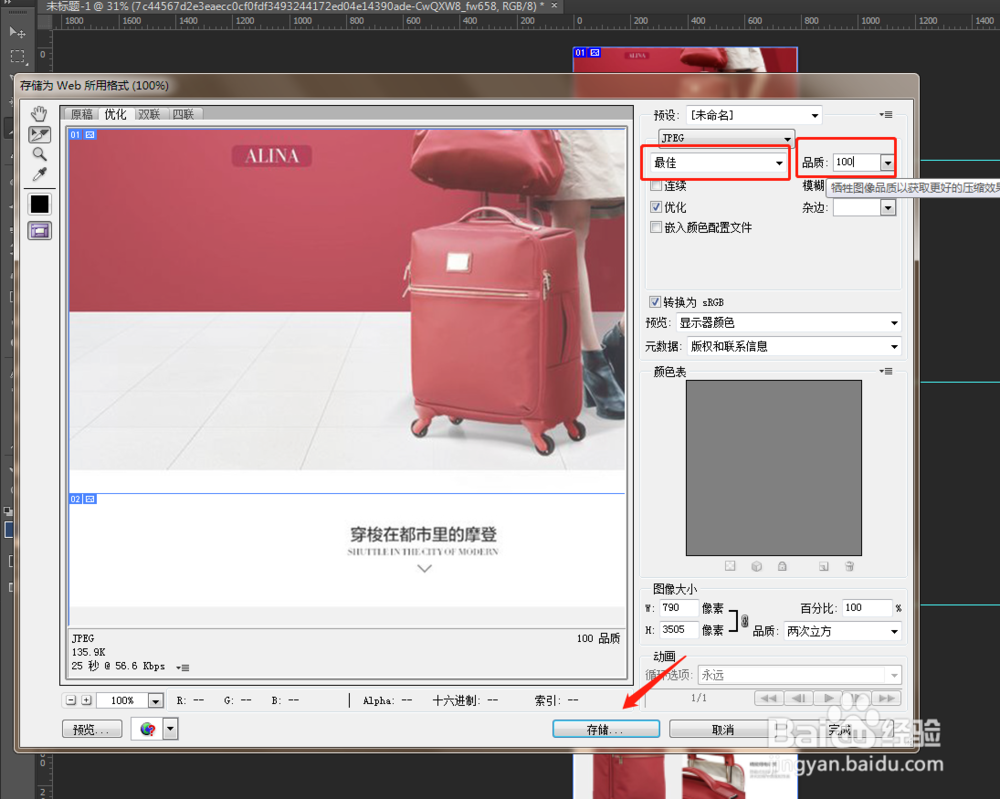The height and width of the screenshot is (799, 1000).
Task: Open the 品质 quality slider arrow
Action: (x=888, y=163)
